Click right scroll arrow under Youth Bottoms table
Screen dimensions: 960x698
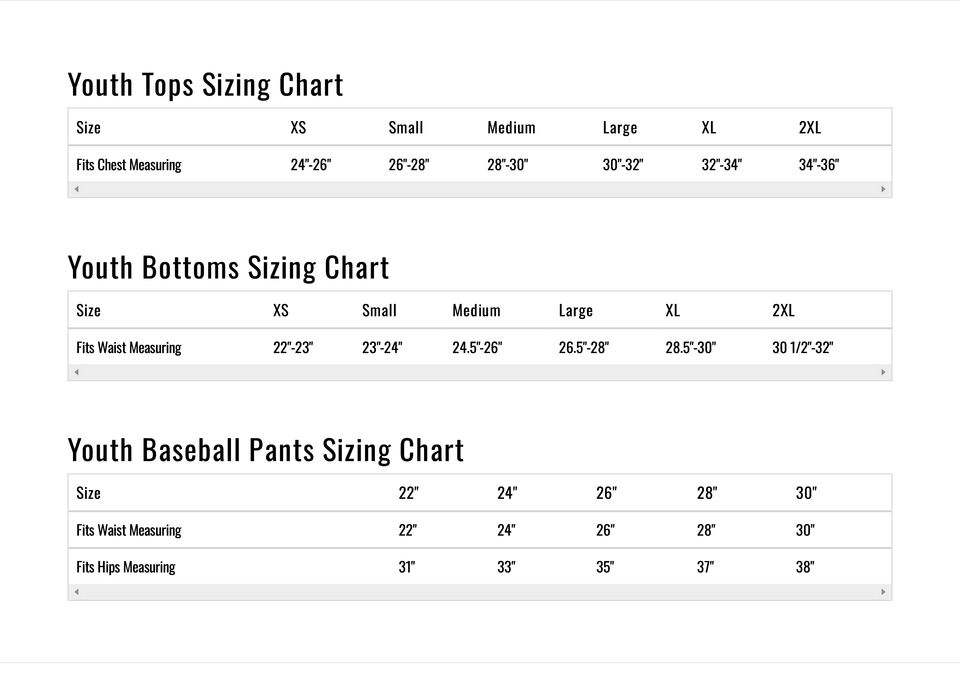[x=883, y=372]
